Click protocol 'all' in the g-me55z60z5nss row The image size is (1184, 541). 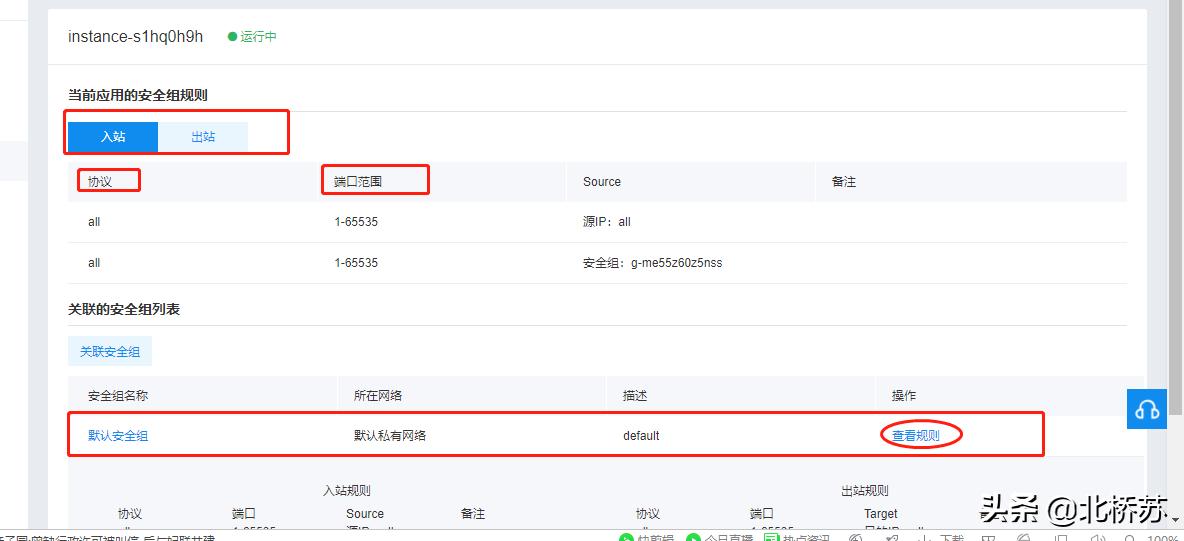[94, 263]
